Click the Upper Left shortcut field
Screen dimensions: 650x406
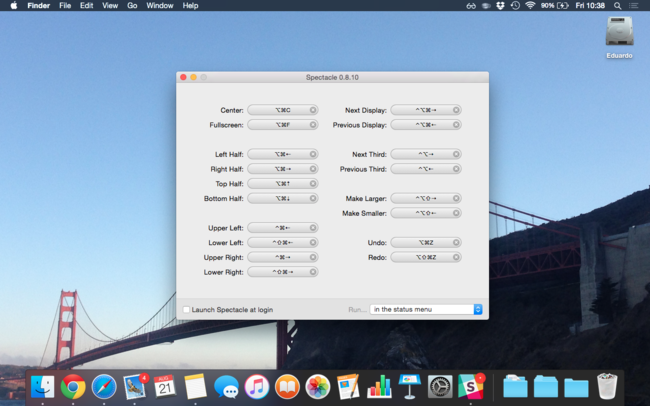tap(283, 228)
